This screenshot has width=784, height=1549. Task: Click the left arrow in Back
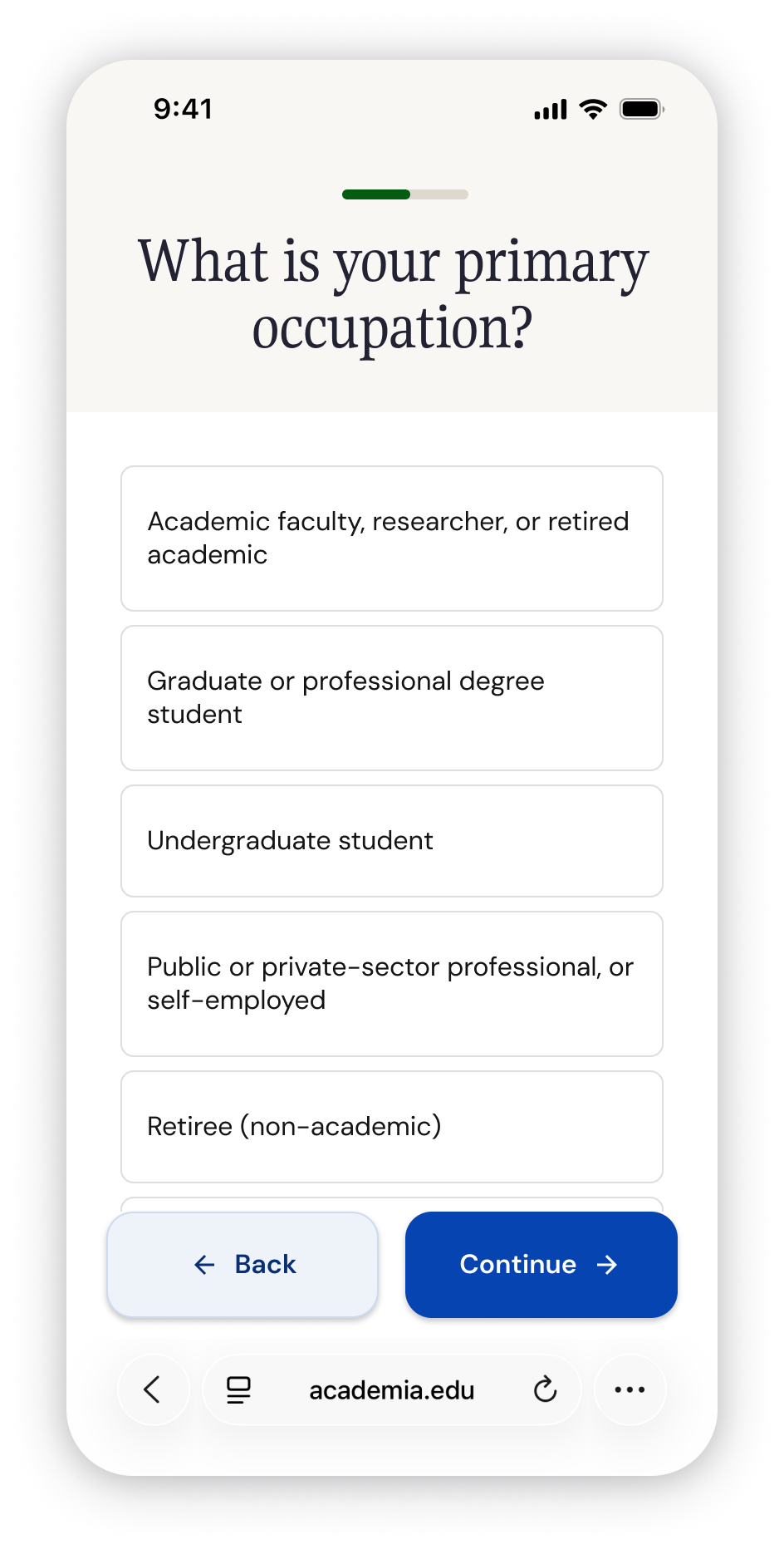[204, 1265]
